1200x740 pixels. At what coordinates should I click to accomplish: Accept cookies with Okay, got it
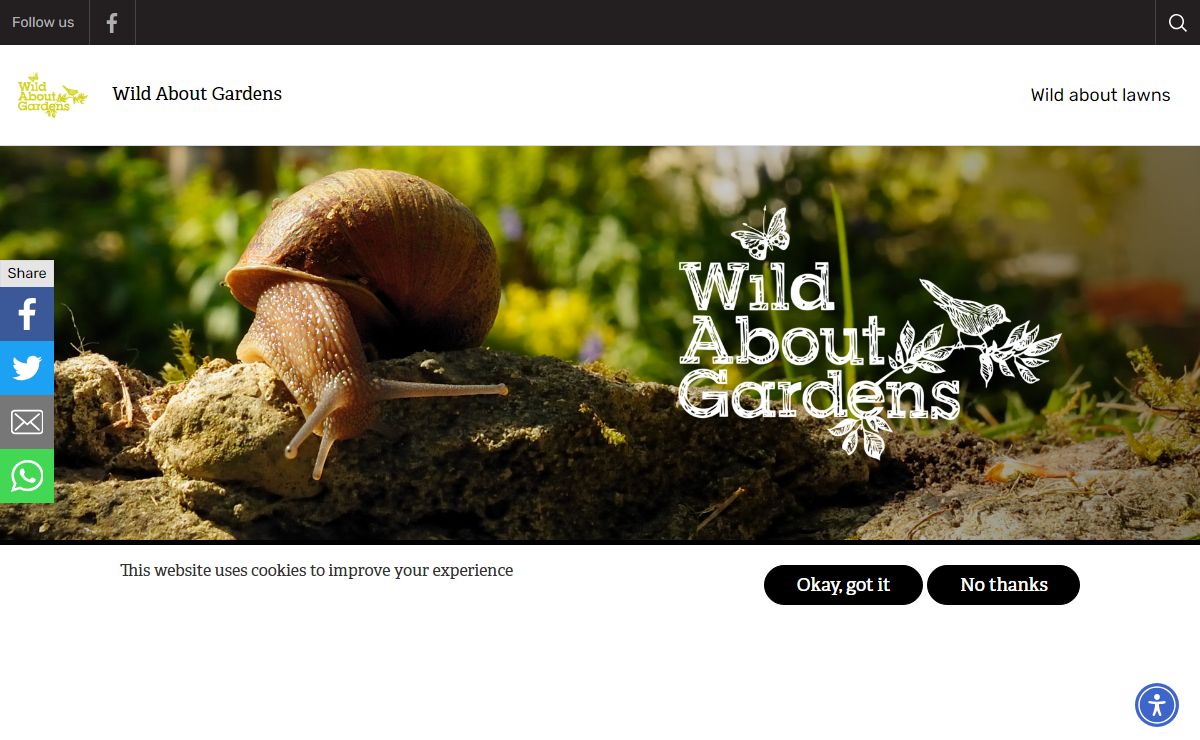tap(843, 585)
